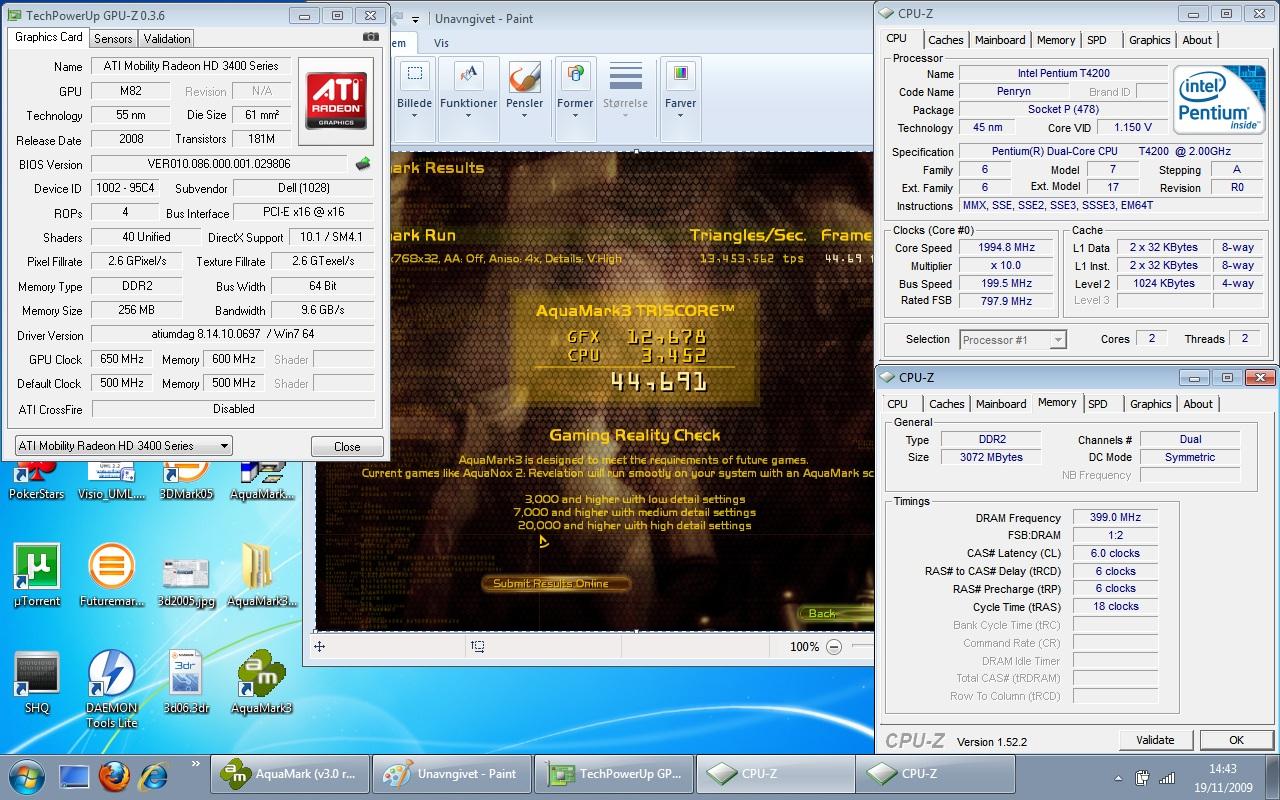Open the Vis tab in Paint

coord(441,43)
